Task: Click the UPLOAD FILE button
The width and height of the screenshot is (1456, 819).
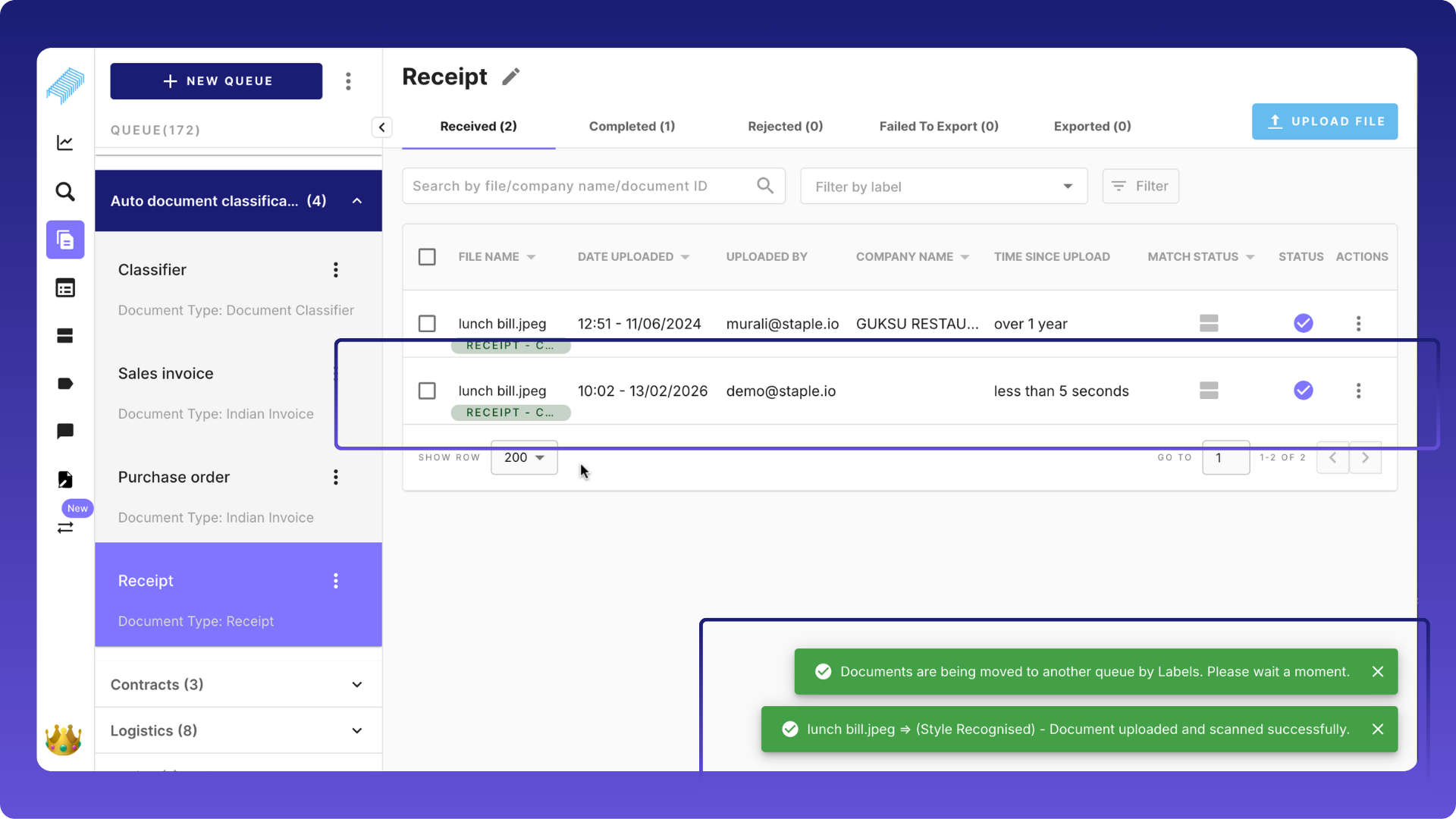Action: click(1324, 121)
